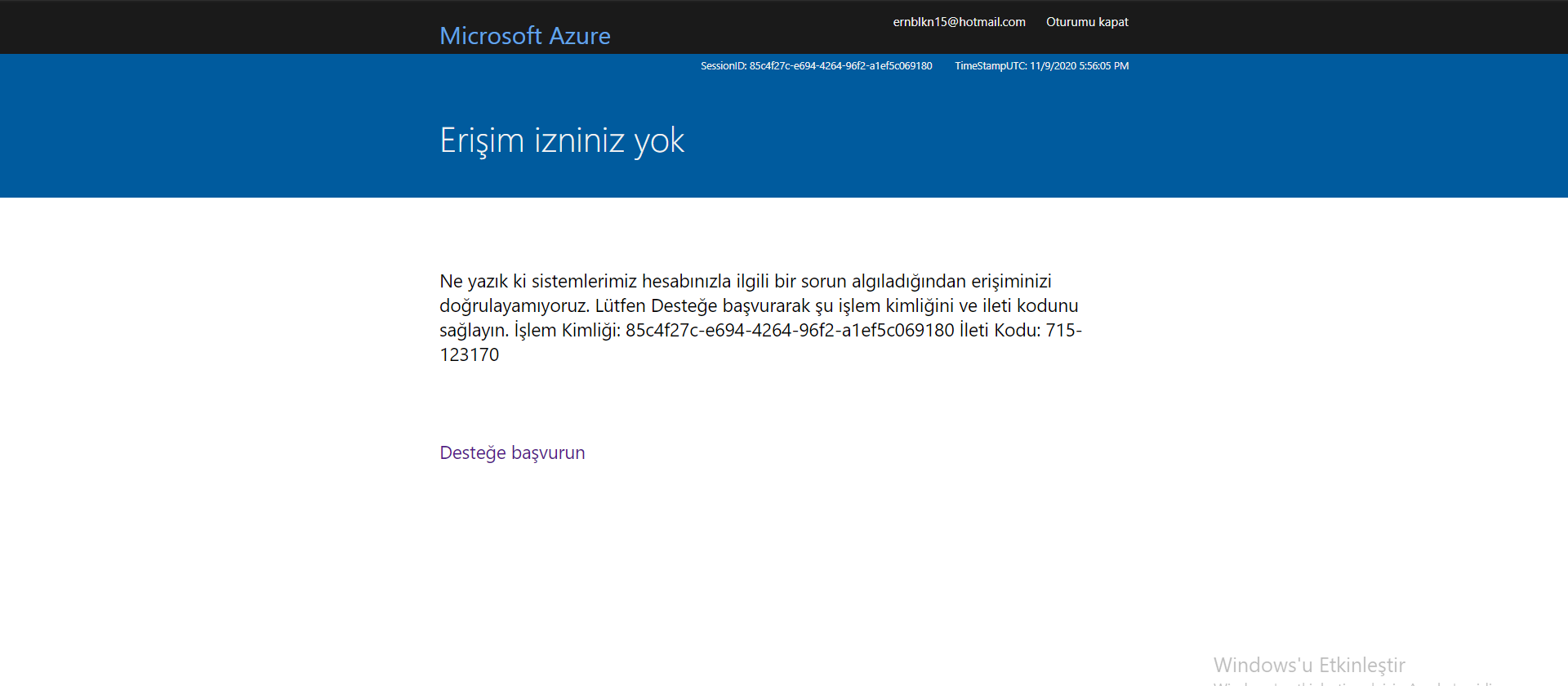This screenshot has height=686, width=1568.
Task: Open the Microsoft Azure logo link
Action: pyautogui.click(x=525, y=36)
